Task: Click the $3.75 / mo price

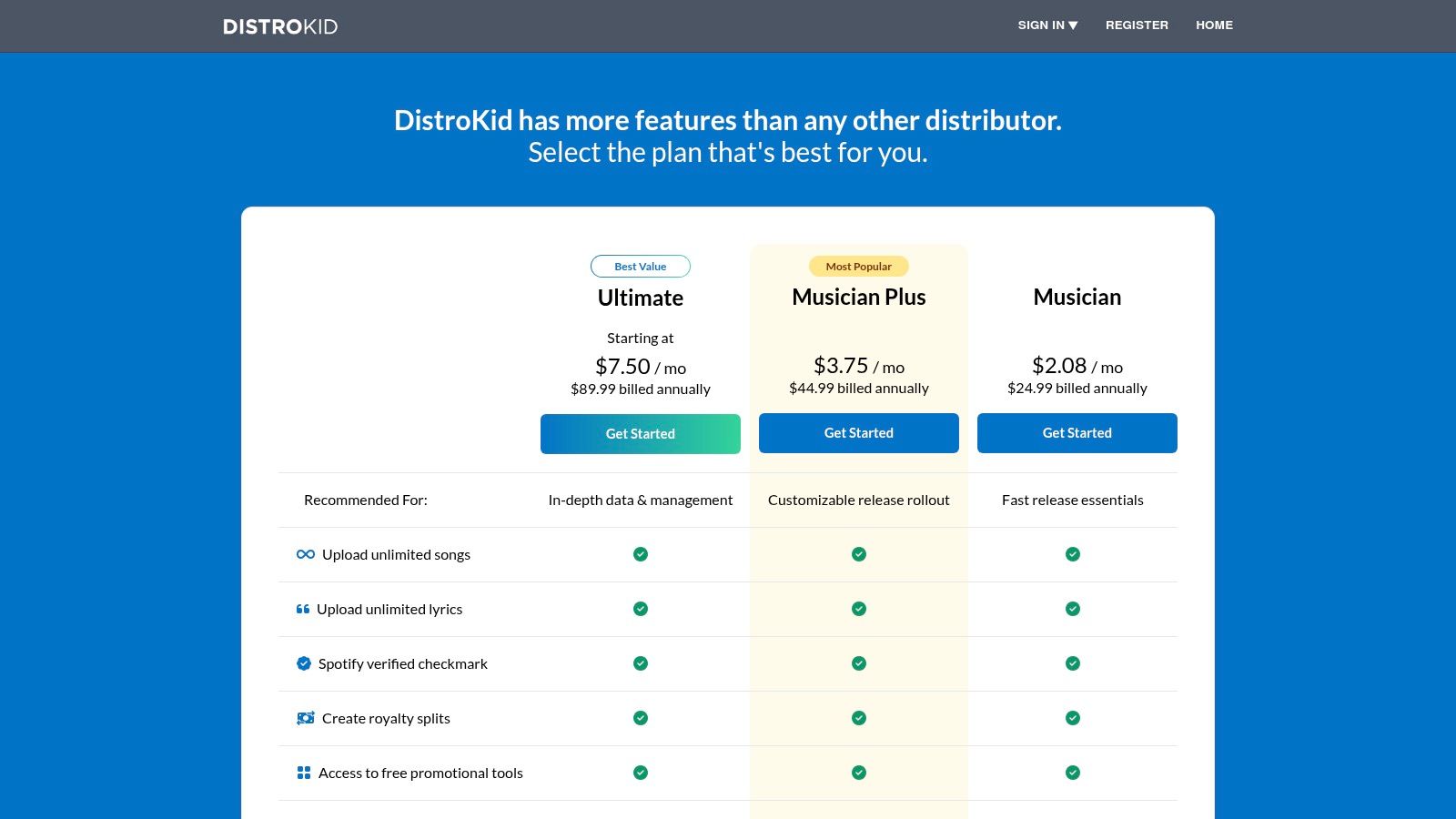Action: [859, 366]
